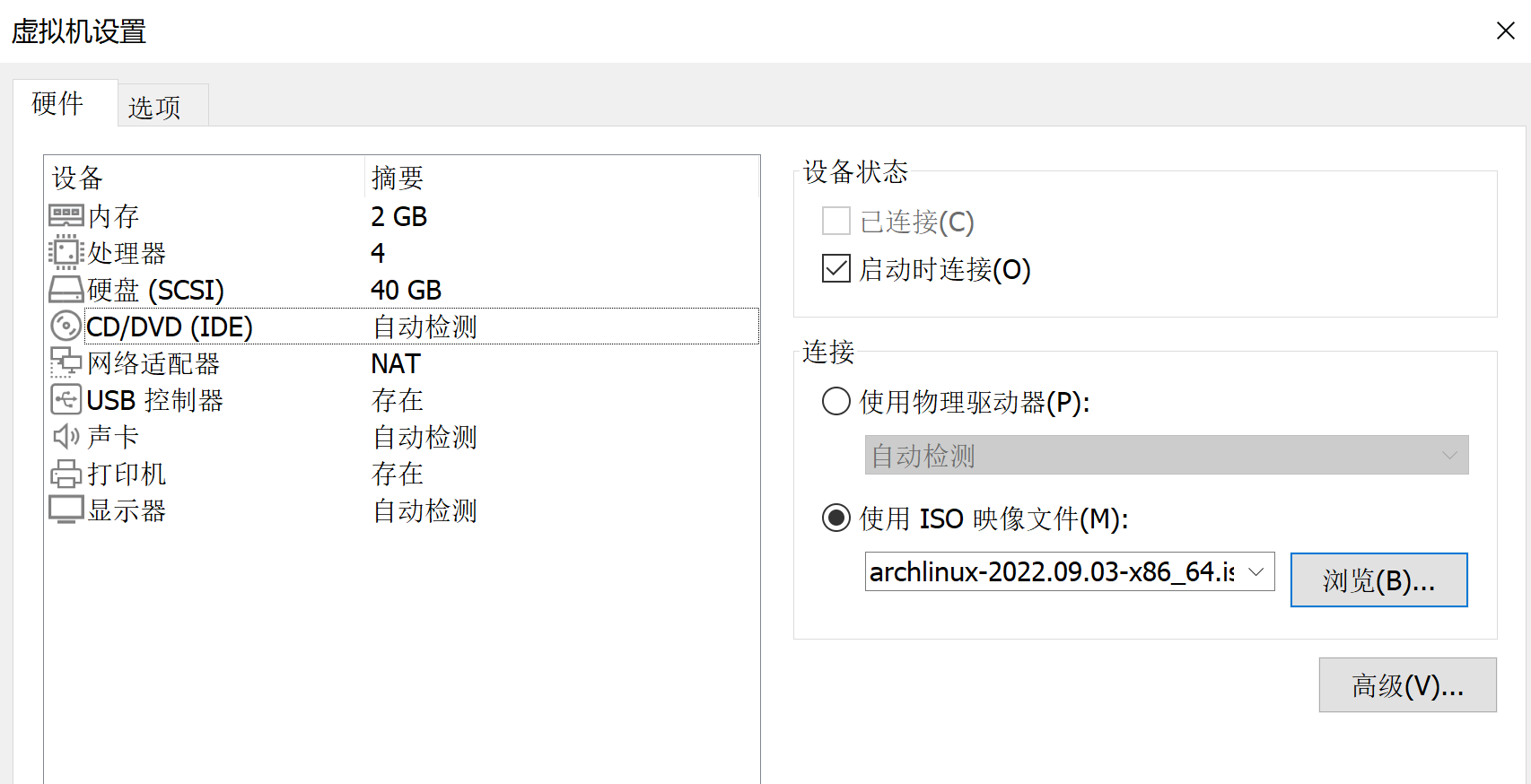Click the CD/DVD (IDE) disc icon

pyautogui.click(x=66, y=327)
